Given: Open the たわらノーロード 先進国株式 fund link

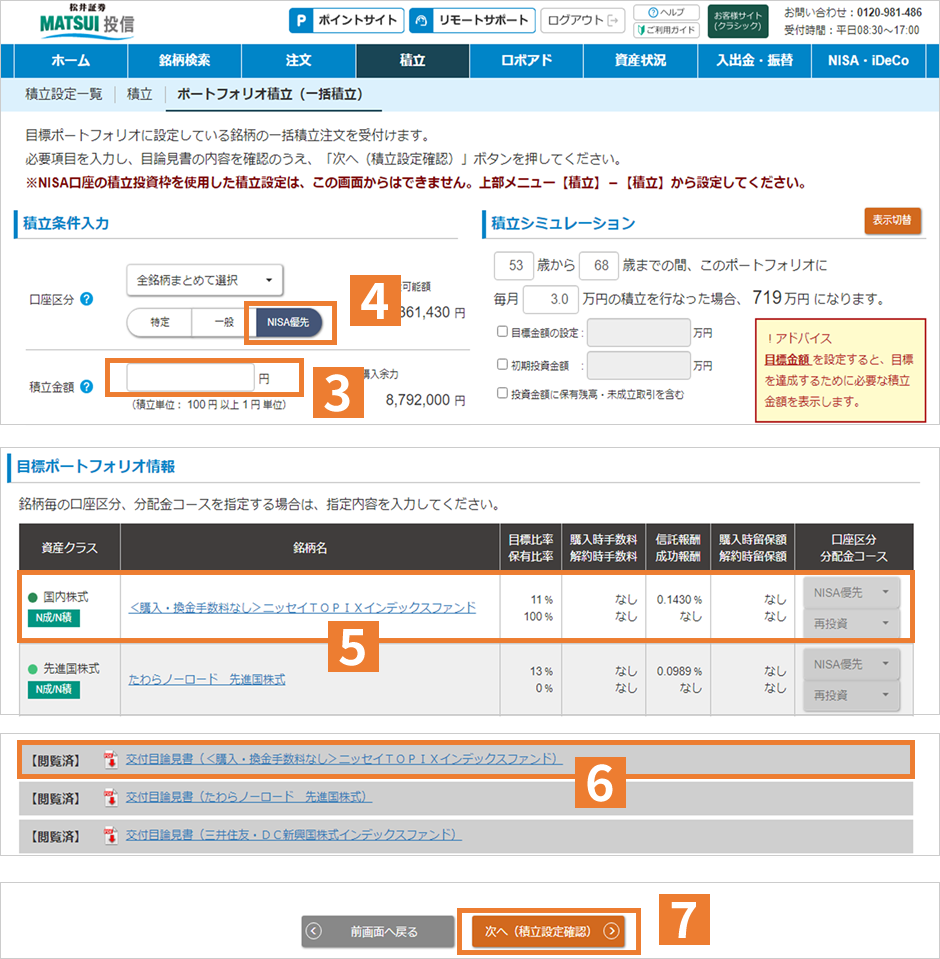Looking at the screenshot, I should pyautogui.click(x=207, y=679).
